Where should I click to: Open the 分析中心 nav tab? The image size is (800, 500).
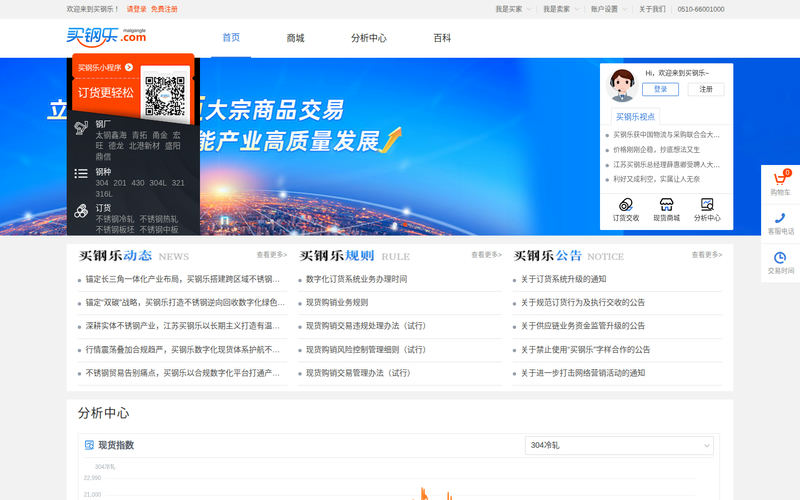tap(369, 38)
